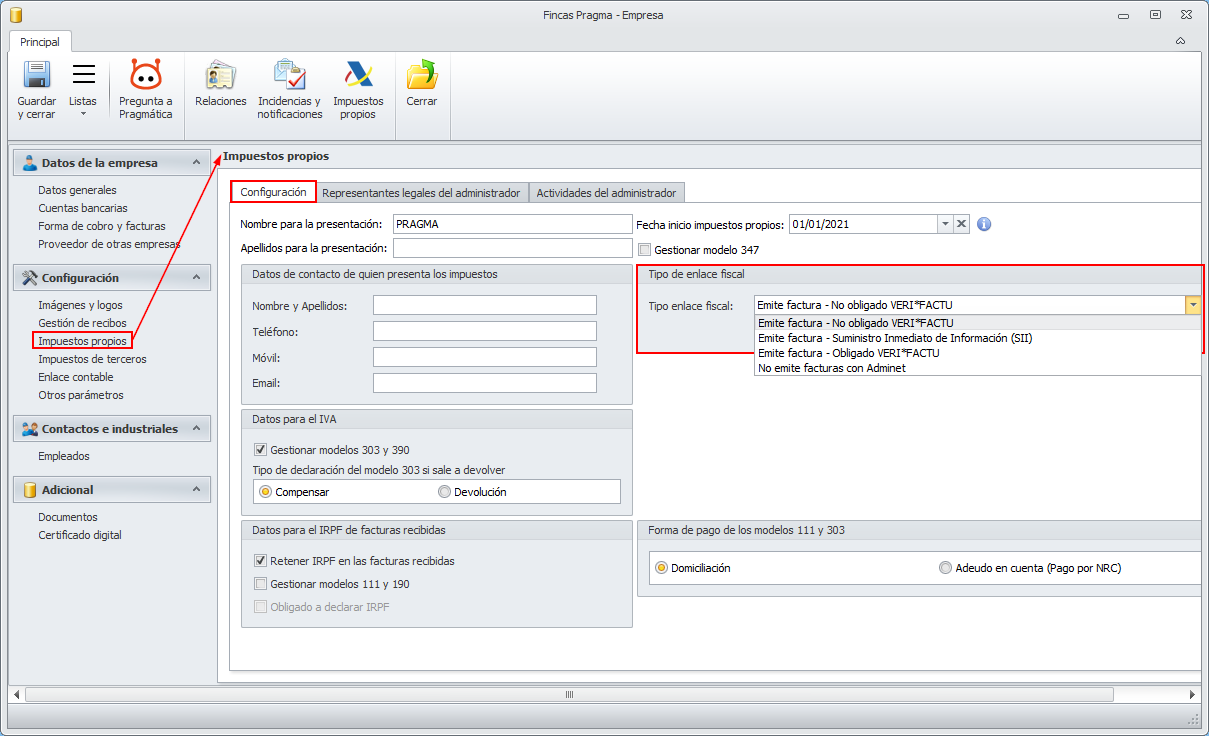Uncheck Gestionar modelos 303 y 390
This screenshot has width=1209, height=736.
pyautogui.click(x=261, y=450)
